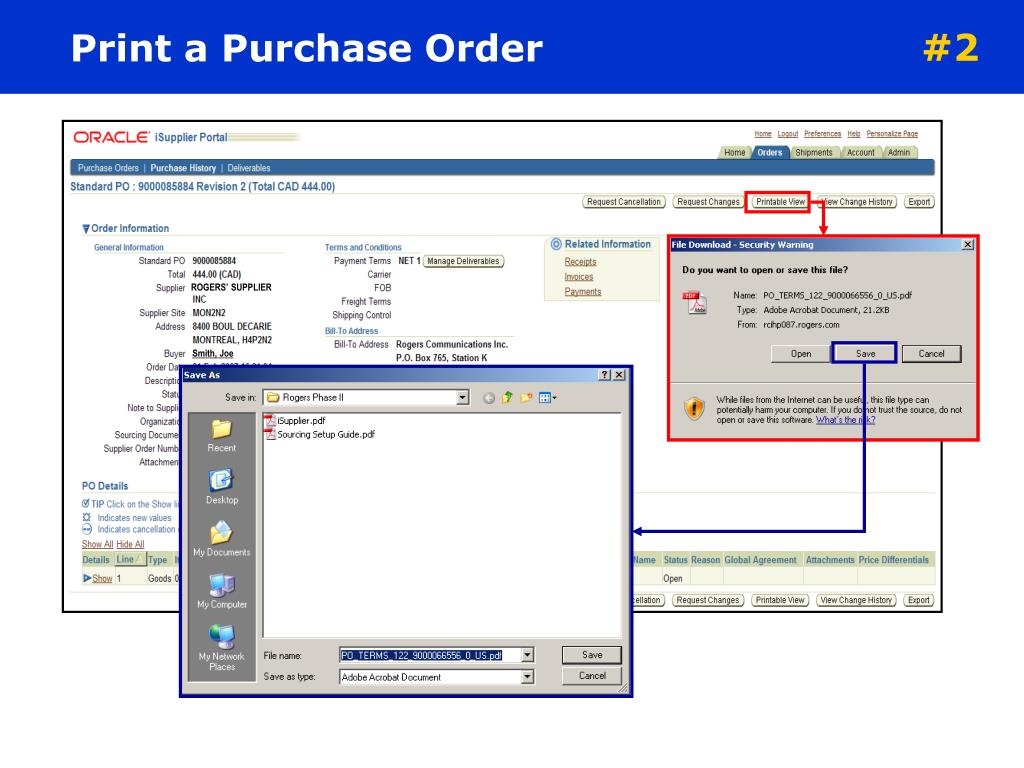Click the Request Cancellation button
The height and width of the screenshot is (768, 1024).
coord(624,202)
